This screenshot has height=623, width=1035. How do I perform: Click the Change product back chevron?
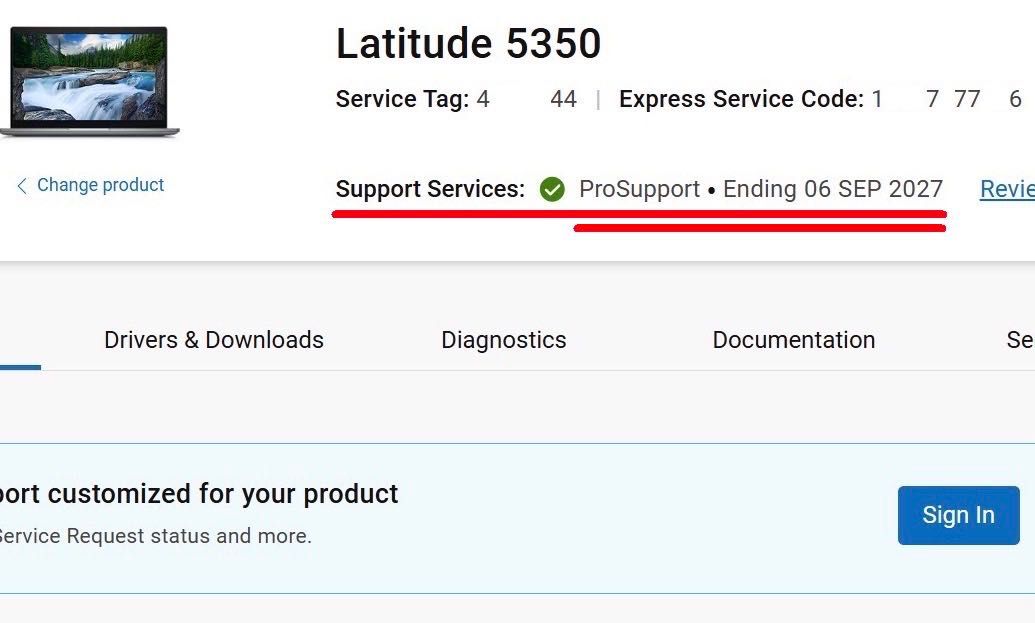[x=22, y=185]
